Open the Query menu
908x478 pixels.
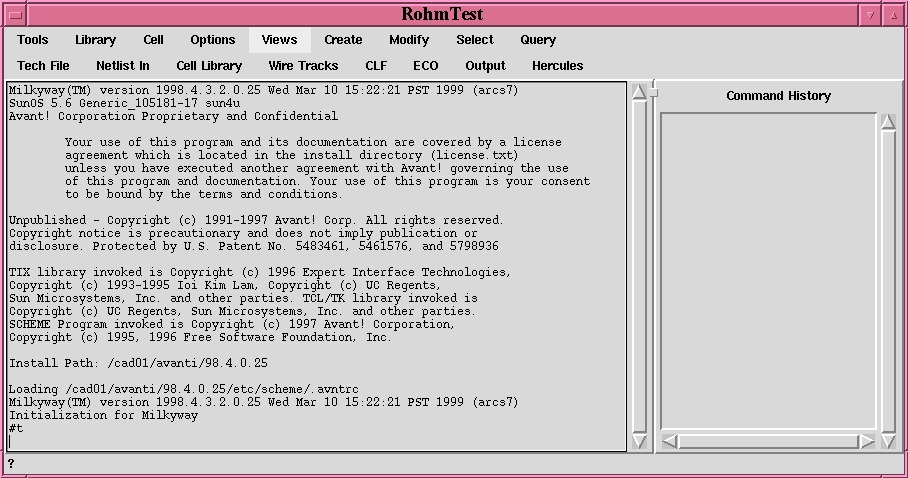538,40
